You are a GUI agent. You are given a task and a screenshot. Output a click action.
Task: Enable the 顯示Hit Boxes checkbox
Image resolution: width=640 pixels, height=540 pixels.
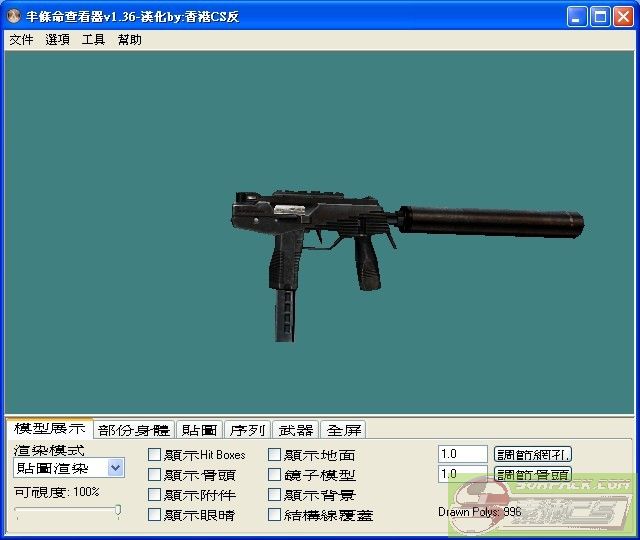[x=154, y=455]
